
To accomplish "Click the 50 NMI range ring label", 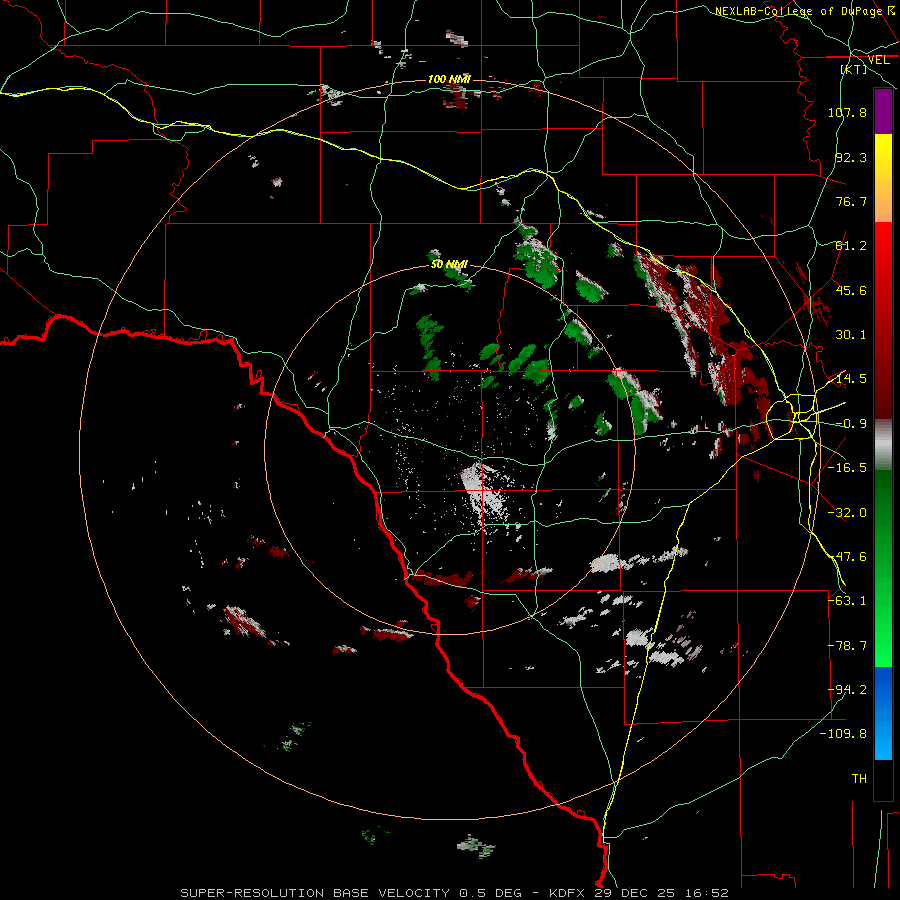I will (x=449, y=265).
